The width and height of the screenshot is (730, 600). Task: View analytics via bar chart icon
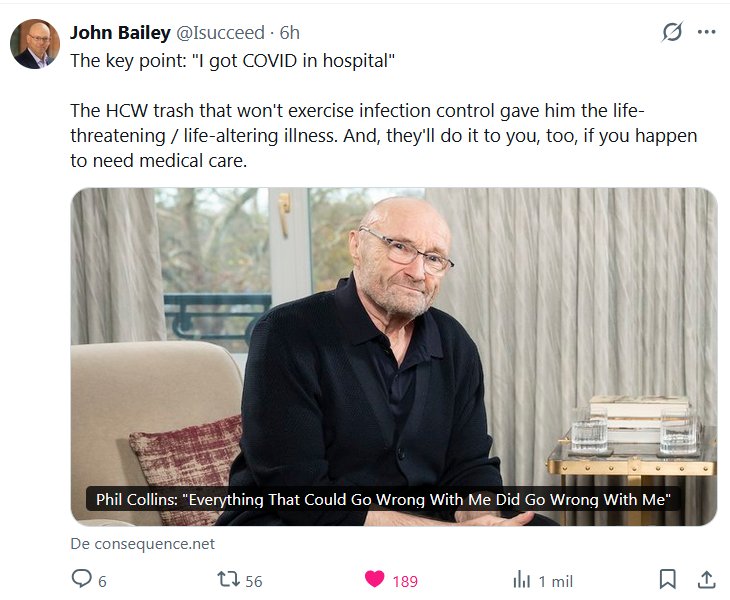pos(521,580)
